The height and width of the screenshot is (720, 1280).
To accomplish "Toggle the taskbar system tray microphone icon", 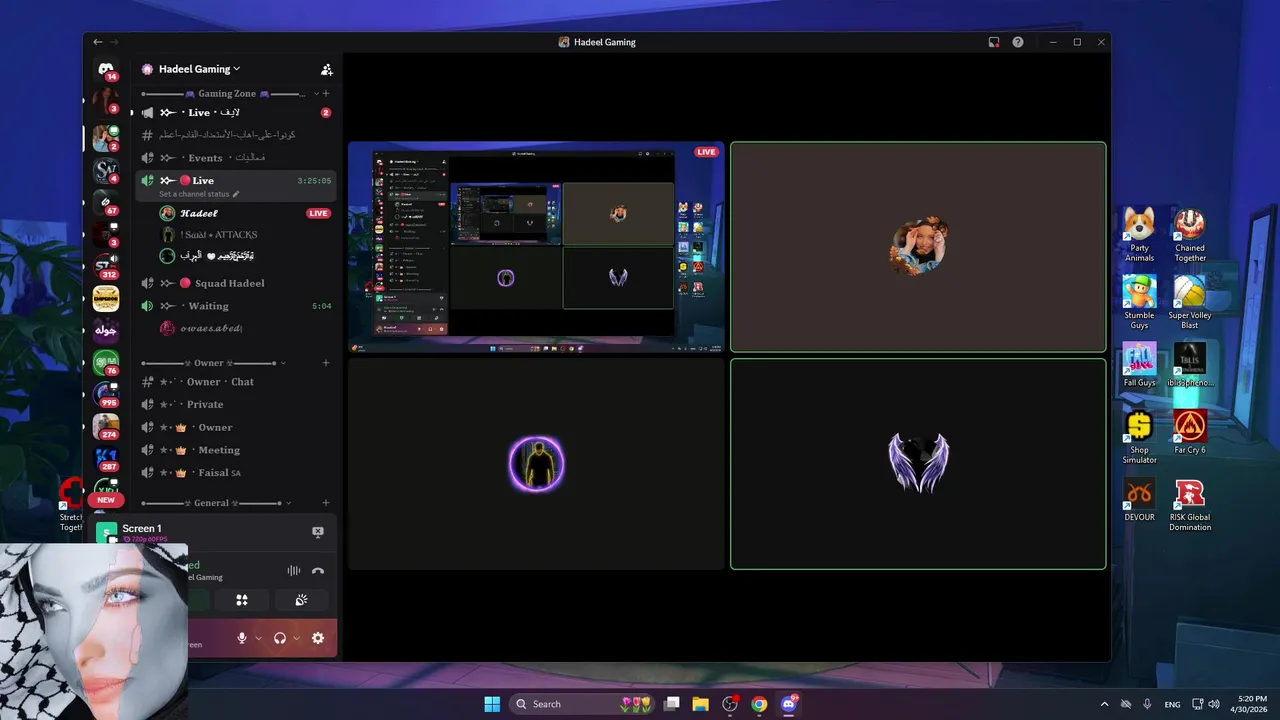I will (x=1147, y=704).
